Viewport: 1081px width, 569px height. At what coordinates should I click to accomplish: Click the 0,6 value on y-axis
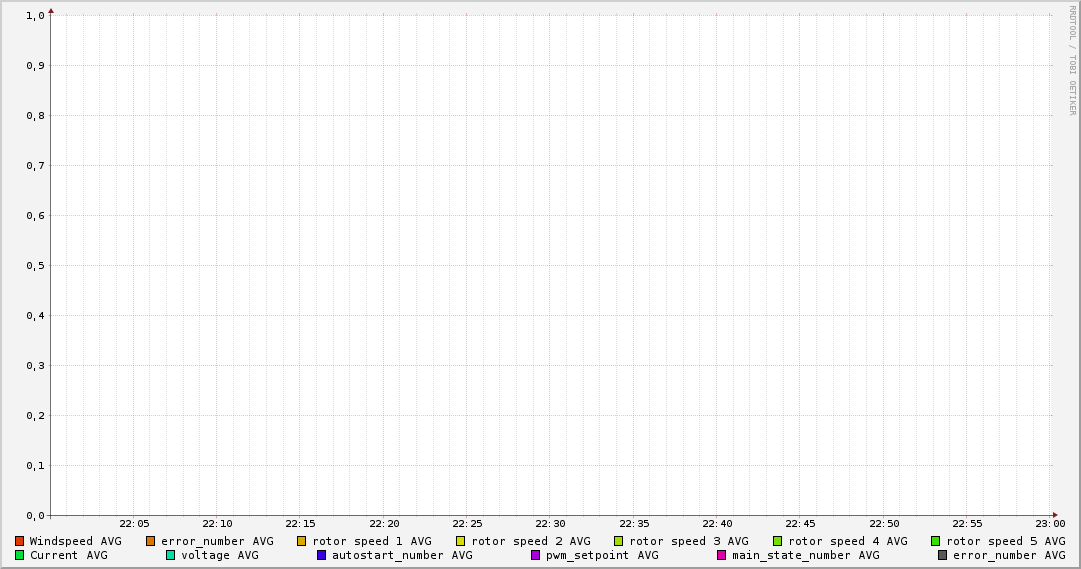coord(35,216)
